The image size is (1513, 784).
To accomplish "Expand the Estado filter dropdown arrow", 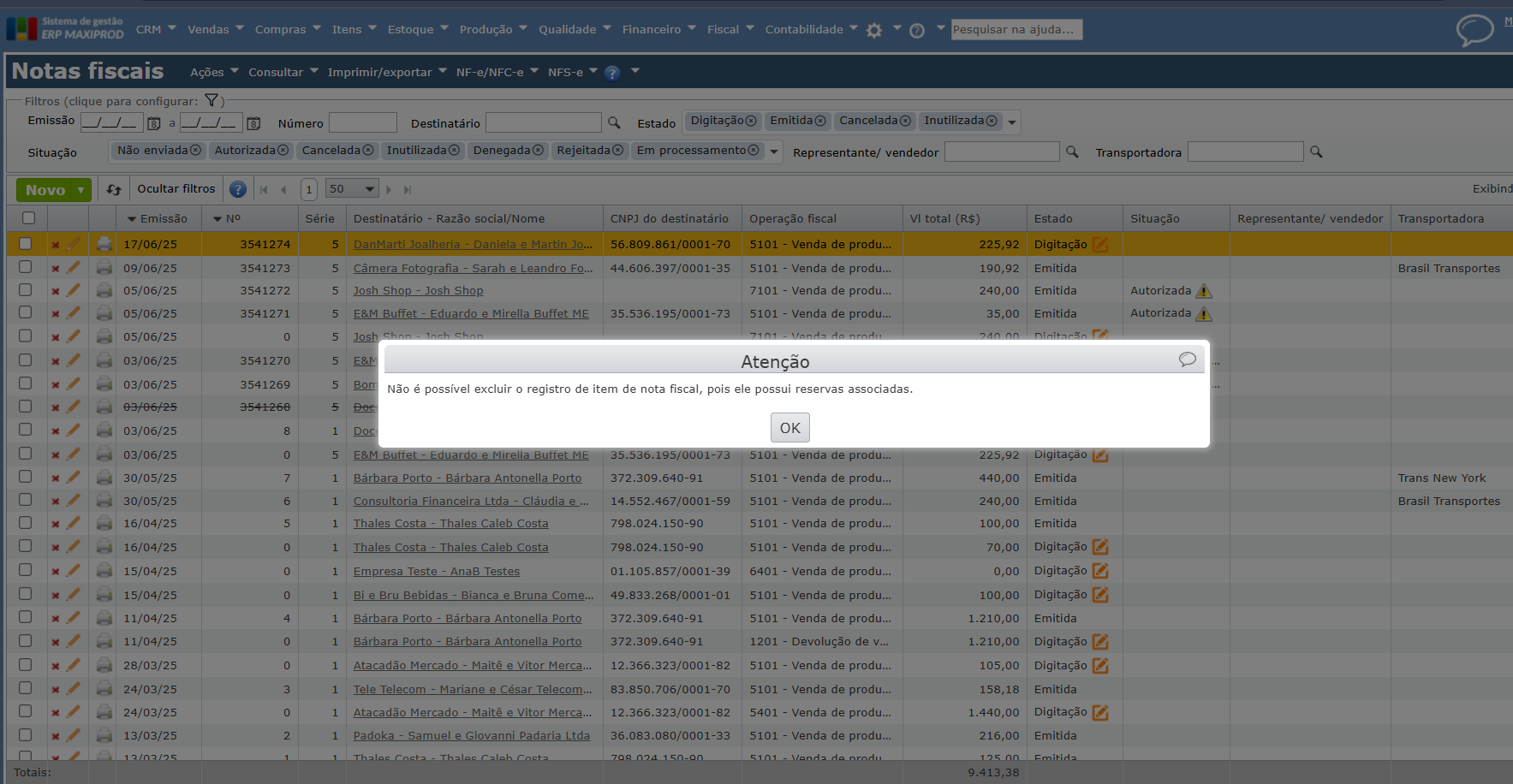I will [1012, 122].
